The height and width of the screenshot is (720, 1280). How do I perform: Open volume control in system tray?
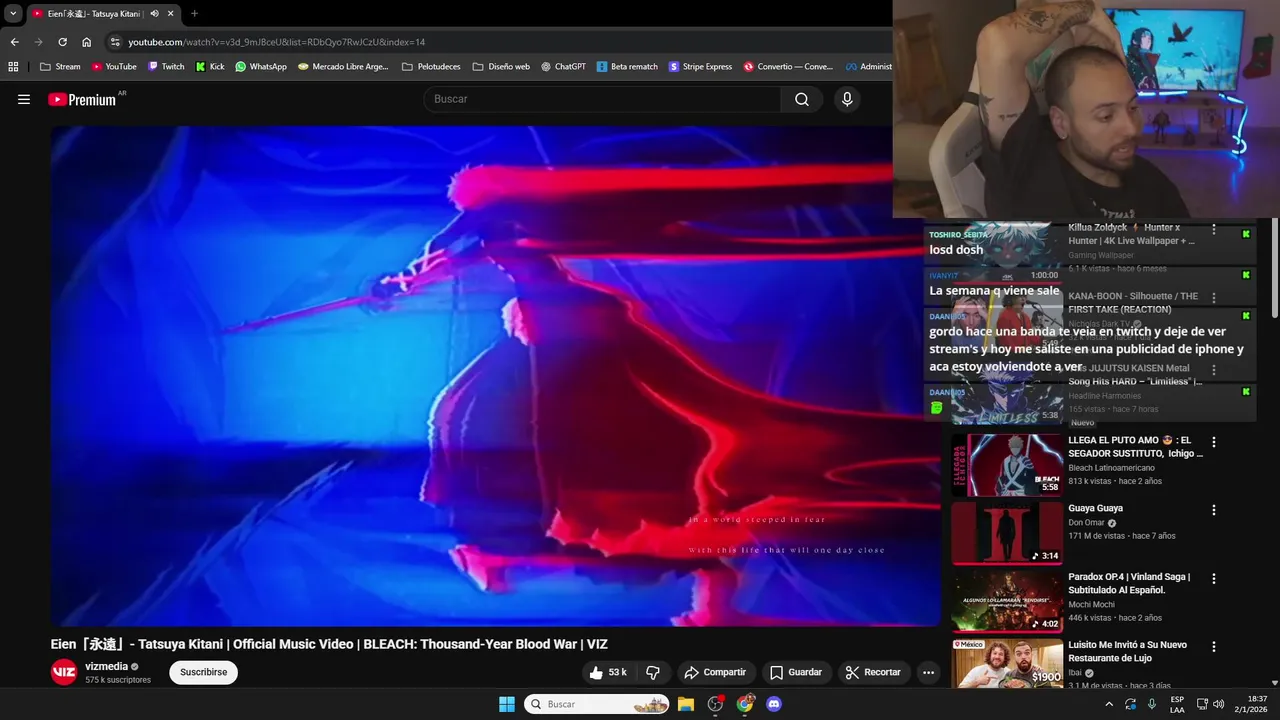pos(1218,704)
